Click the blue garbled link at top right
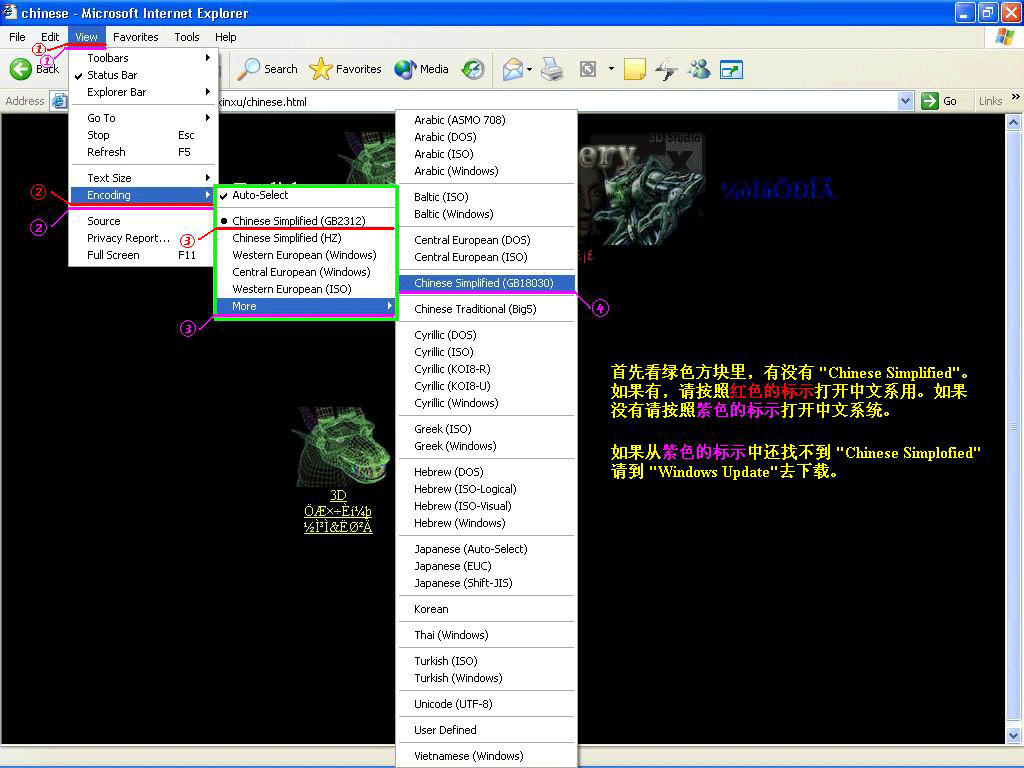The image size is (1024, 768). [x=778, y=189]
